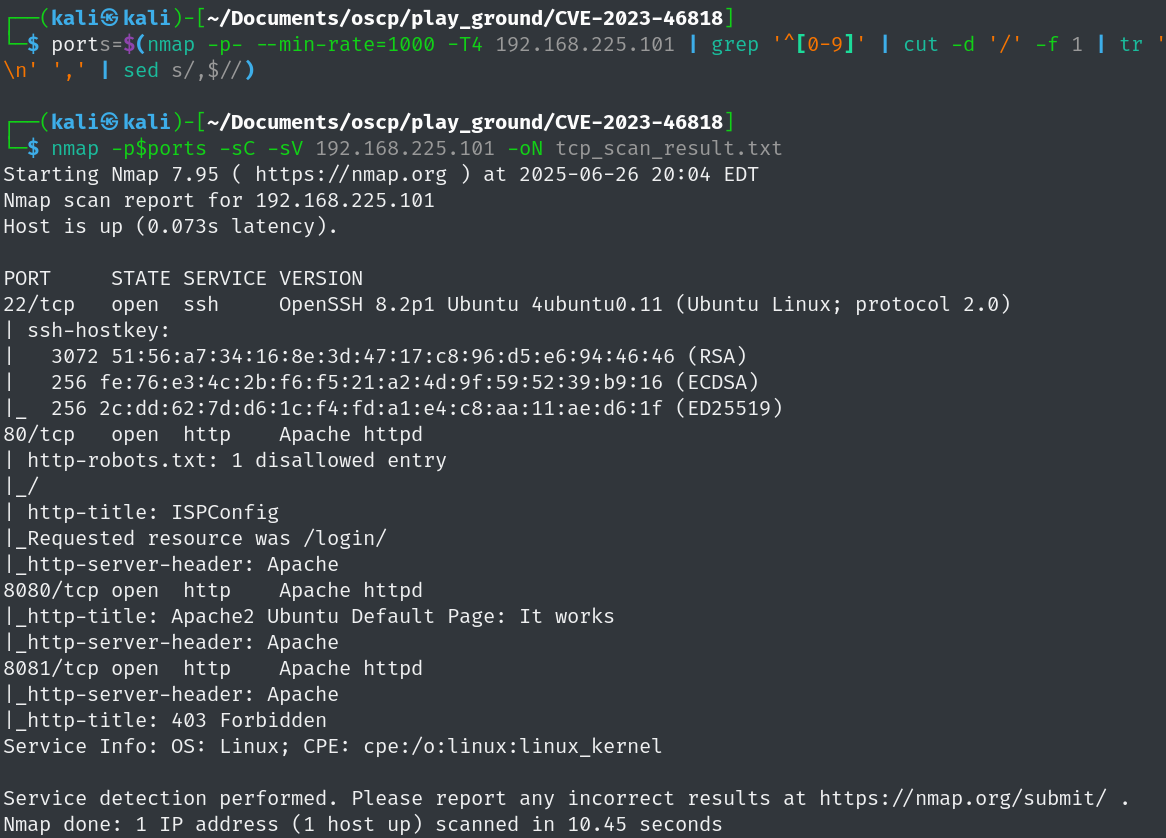Click the Kali skull icon in second prompt
Image resolution: width=1166 pixels, height=838 pixels.
[109, 122]
